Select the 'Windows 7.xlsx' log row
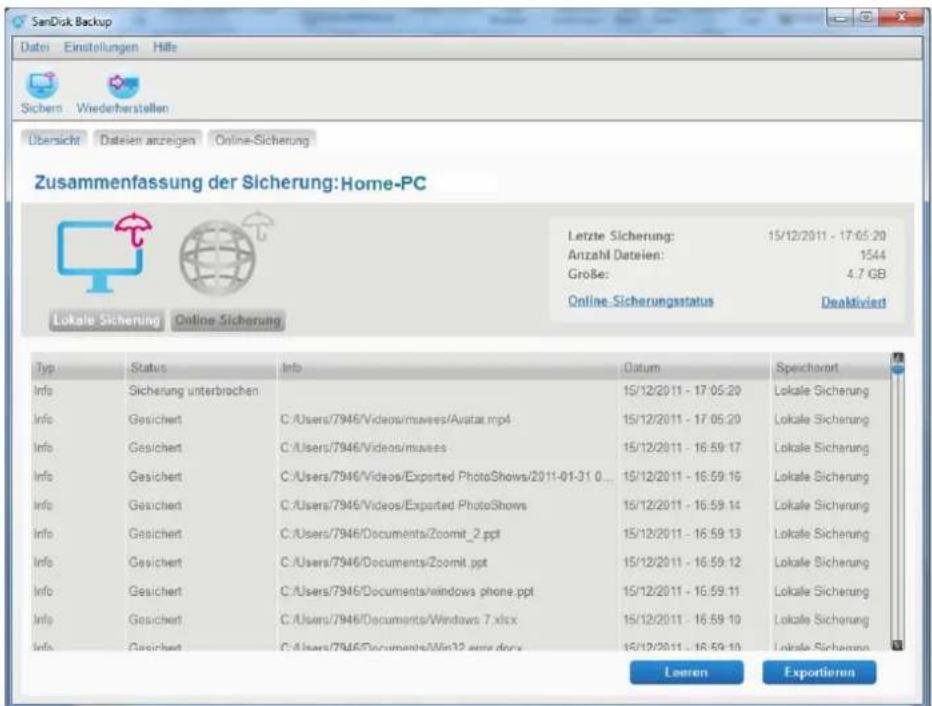The width and height of the screenshot is (932, 706). (x=461, y=620)
